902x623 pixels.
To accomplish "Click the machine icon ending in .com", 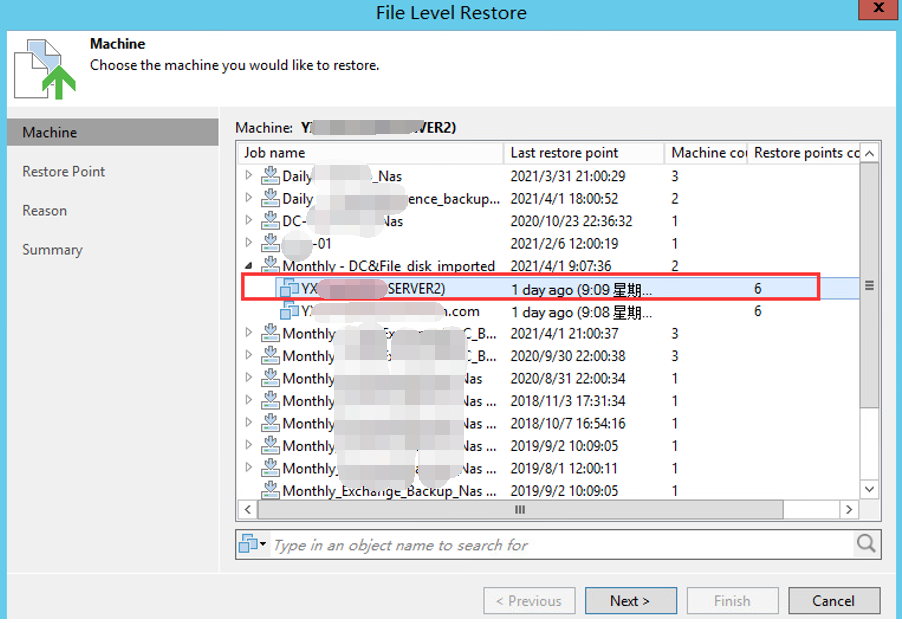I will click(x=290, y=311).
